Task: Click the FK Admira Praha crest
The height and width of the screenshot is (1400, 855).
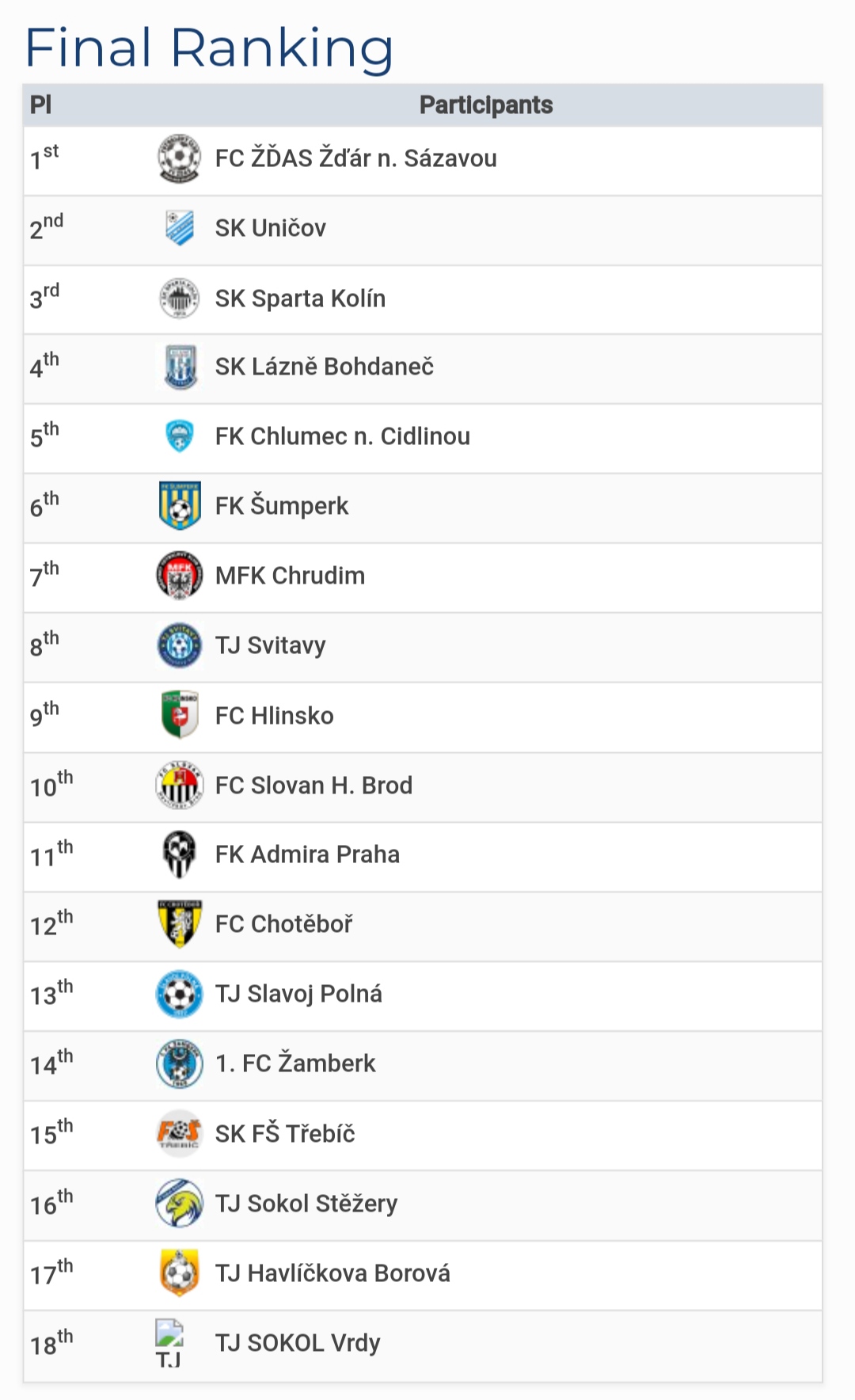Action: click(x=180, y=854)
